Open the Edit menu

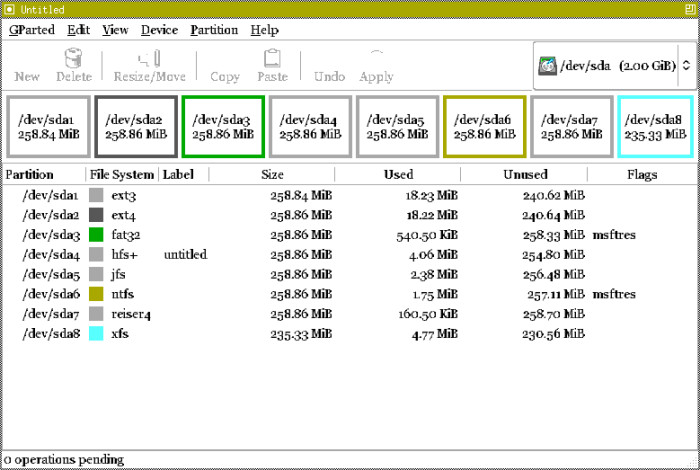(79, 30)
